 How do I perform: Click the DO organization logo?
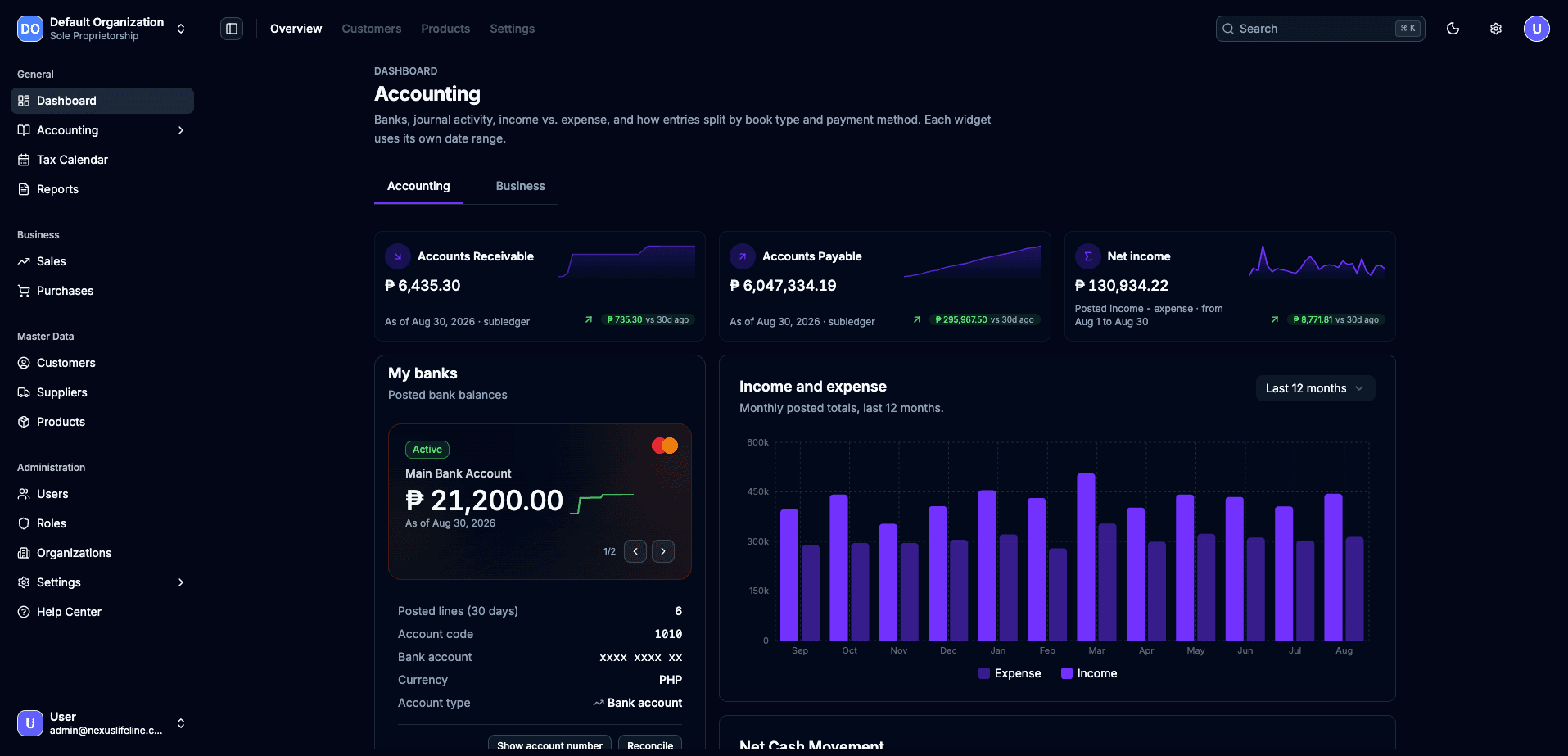click(30, 29)
